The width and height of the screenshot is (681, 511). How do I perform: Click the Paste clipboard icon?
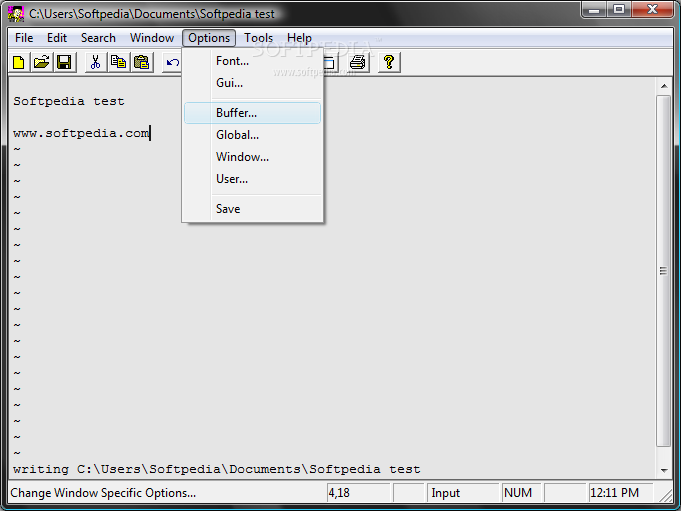pyautogui.click(x=141, y=63)
